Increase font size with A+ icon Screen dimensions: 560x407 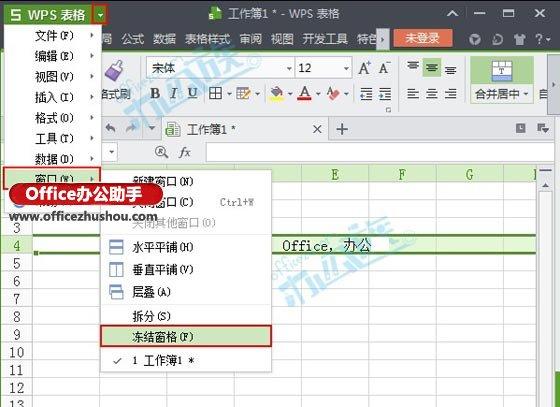[x=365, y=68]
